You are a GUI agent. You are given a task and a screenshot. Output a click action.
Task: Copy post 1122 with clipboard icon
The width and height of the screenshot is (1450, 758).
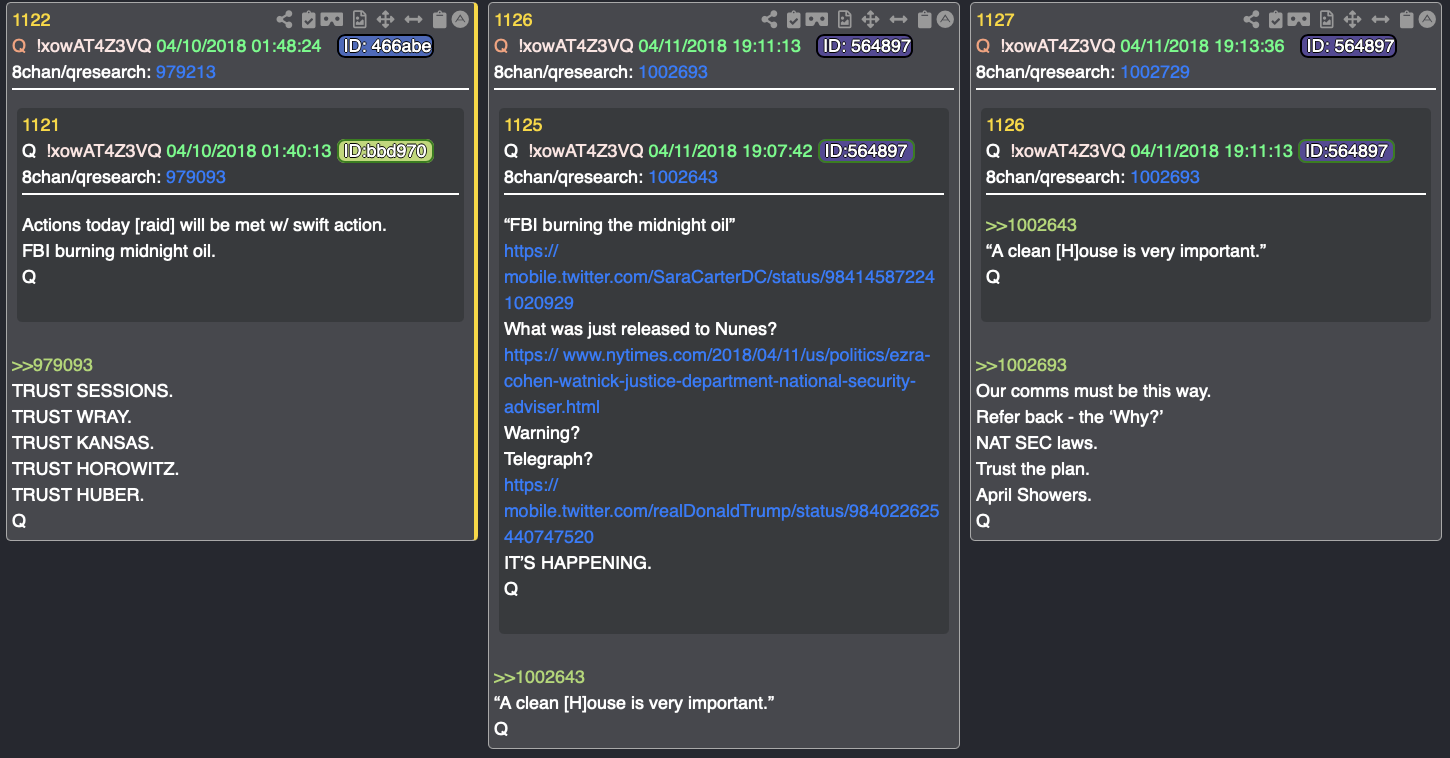440,19
